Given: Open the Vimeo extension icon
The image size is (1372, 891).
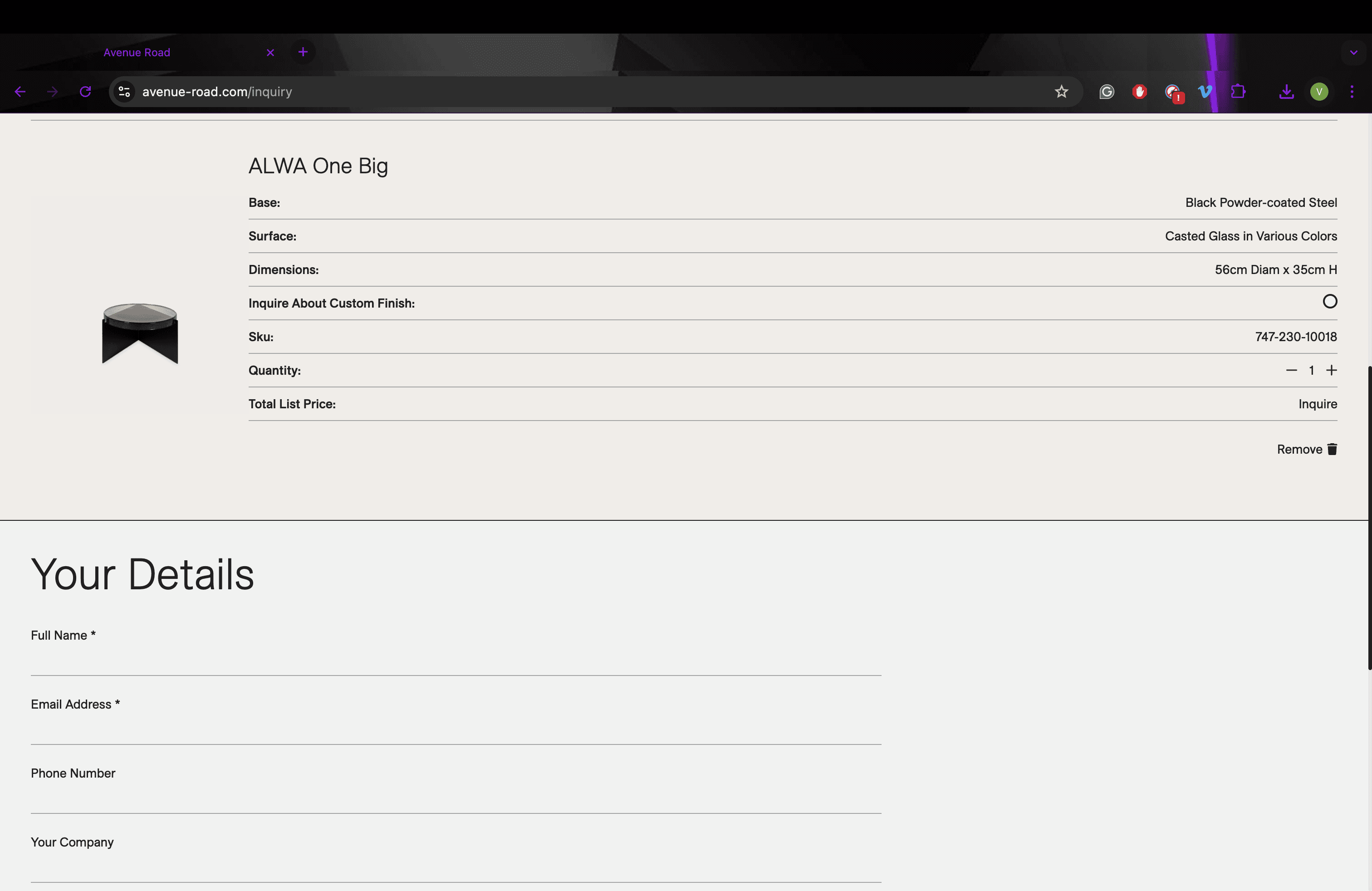Looking at the screenshot, I should [x=1205, y=92].
